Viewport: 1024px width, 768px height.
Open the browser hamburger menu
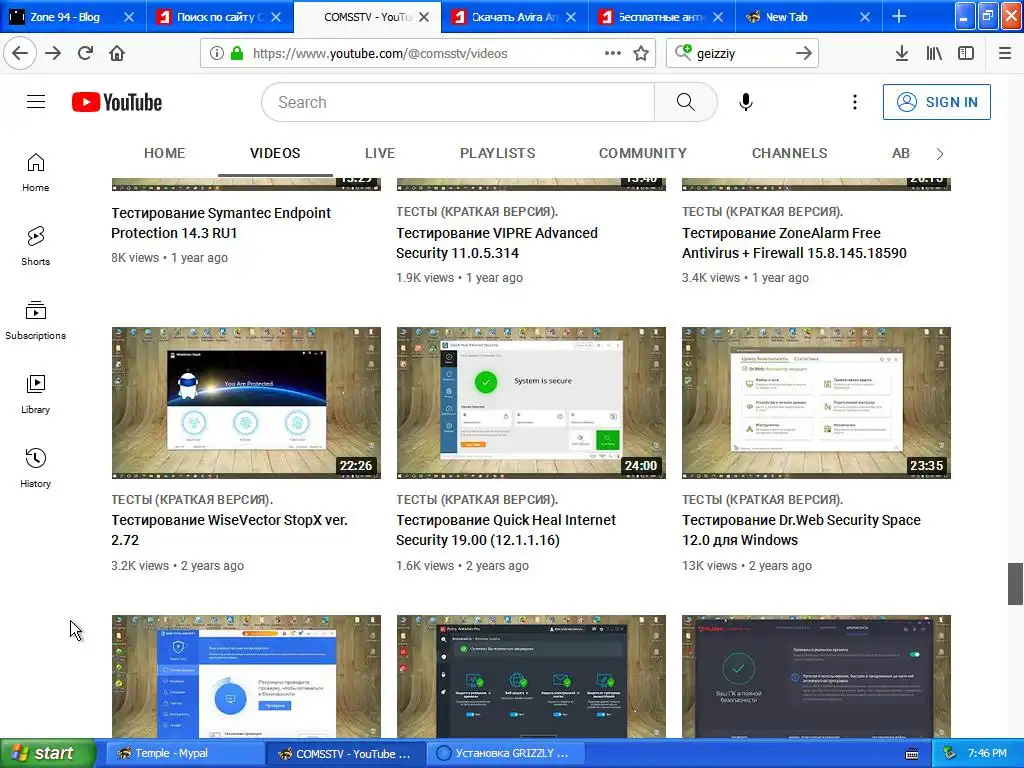coord(1005,54)
